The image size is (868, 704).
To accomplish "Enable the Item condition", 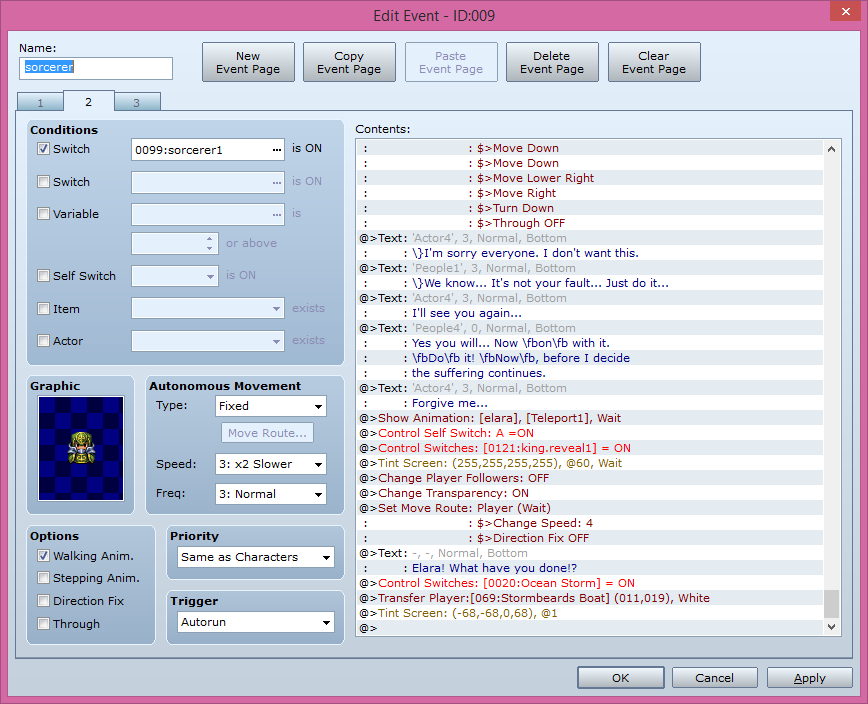I will tap(41, 309).
